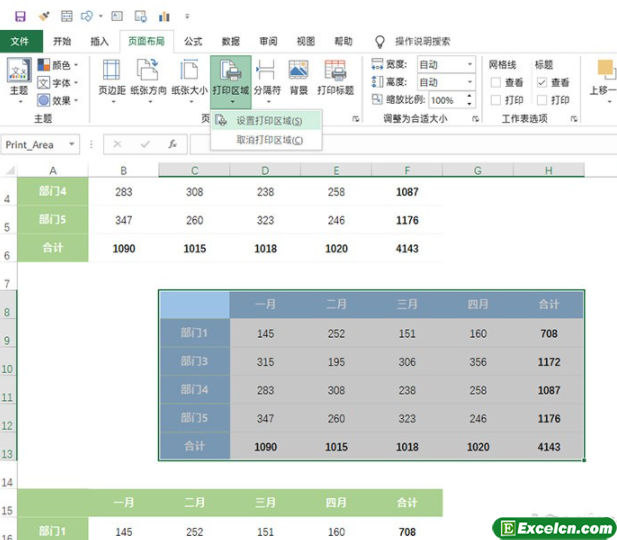Enable headings Print checkbox
Viewport: 617px width, 540px height.
(542, 100)
